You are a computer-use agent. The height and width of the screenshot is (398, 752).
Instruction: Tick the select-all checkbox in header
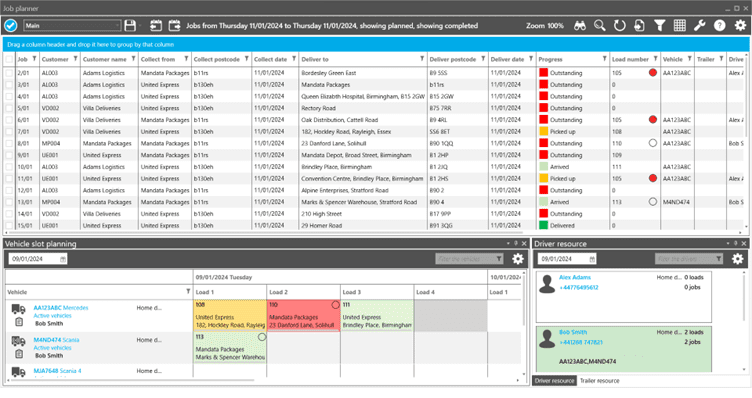pyautogui.click(x=9, y=59)
